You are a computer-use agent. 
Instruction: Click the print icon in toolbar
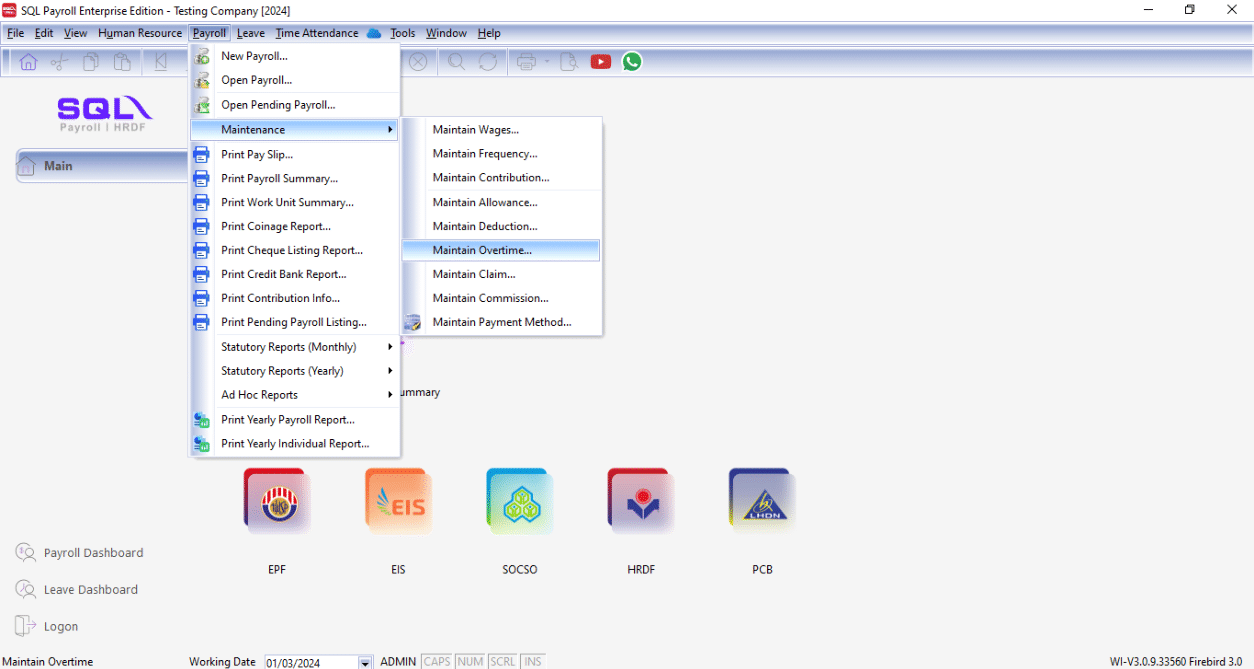coord(526,62)
